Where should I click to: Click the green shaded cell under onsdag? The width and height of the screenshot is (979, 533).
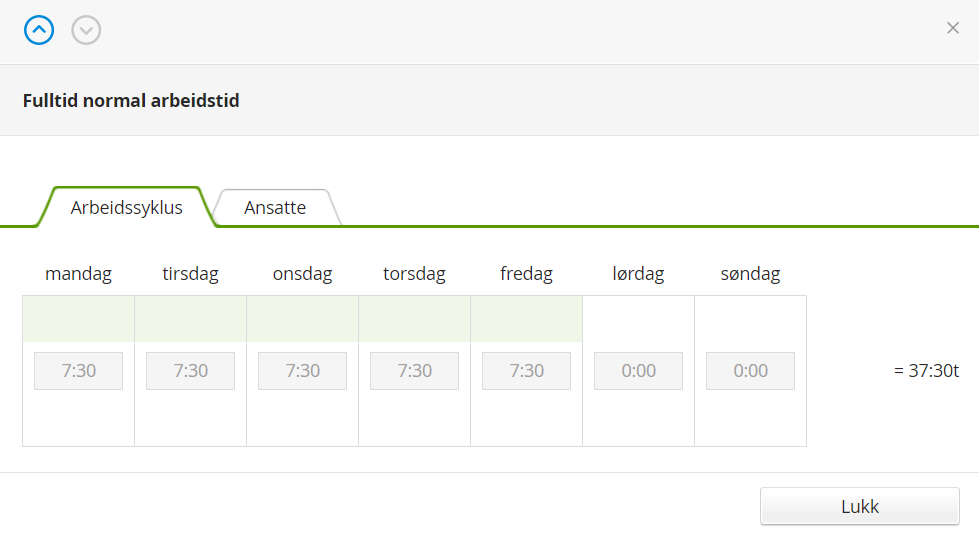(302, 319)
